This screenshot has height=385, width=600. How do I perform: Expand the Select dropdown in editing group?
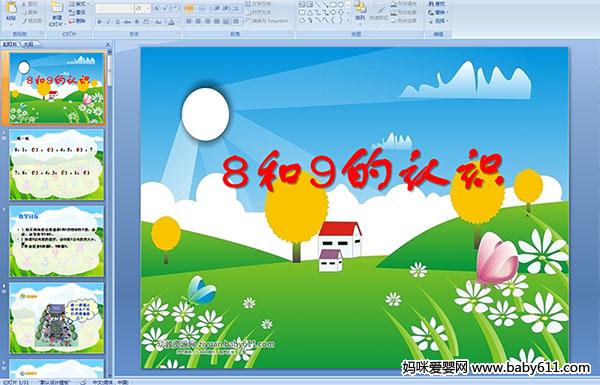coord(439,21)
